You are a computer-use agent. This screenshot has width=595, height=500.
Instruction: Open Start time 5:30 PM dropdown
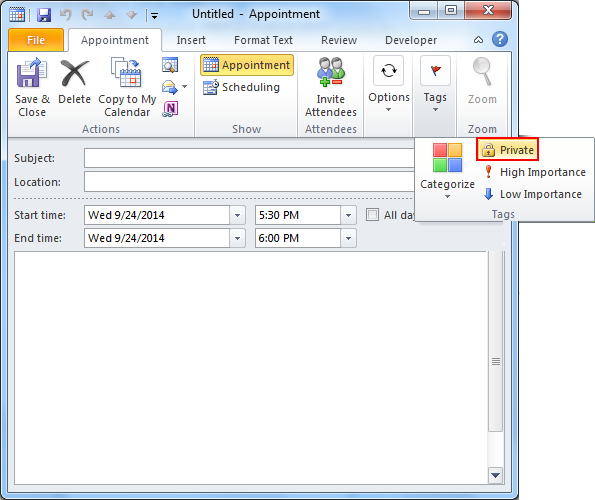click(x=348, y=215)
